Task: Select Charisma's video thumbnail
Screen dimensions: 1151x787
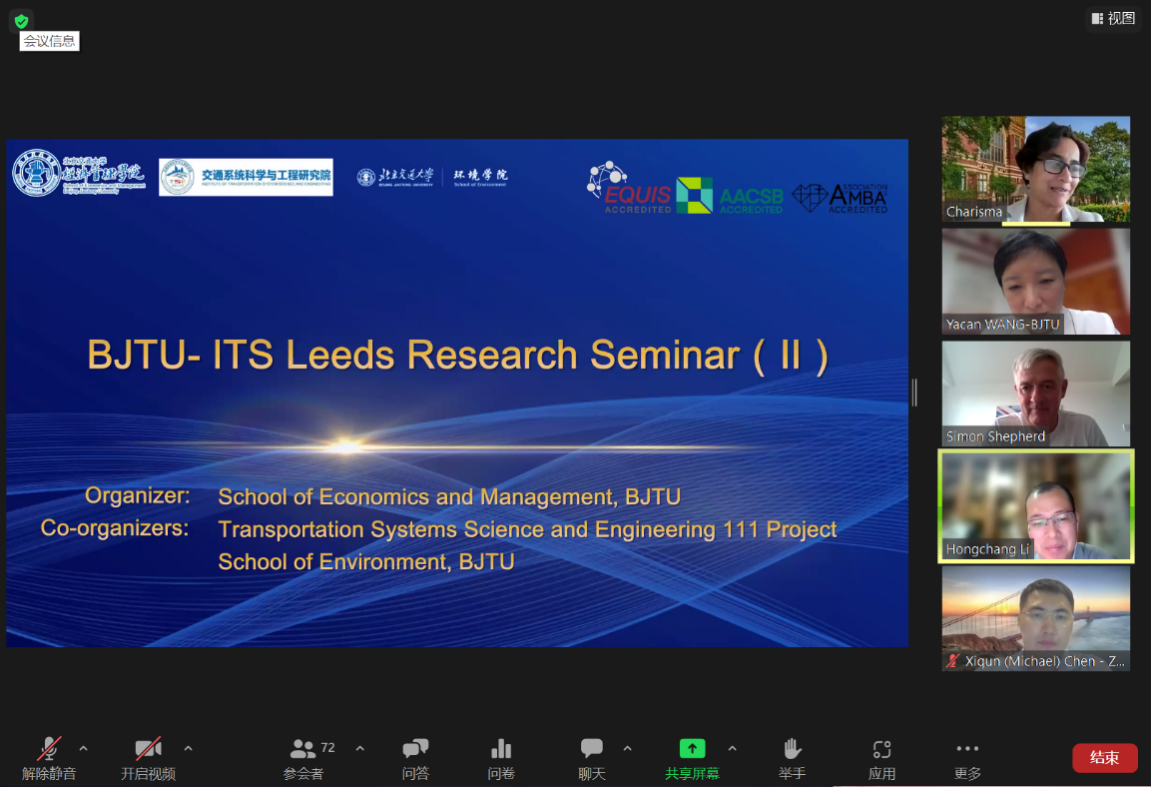Action: (x=1036, y=169)
